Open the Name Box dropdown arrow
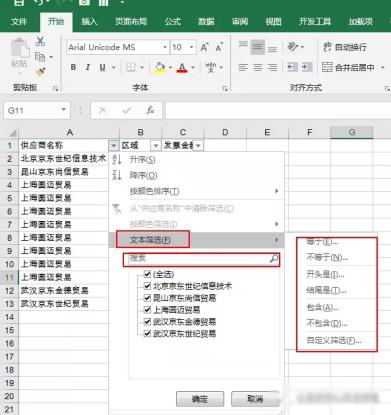Viewport: 391px width, 415px height. tap(63, 110)
